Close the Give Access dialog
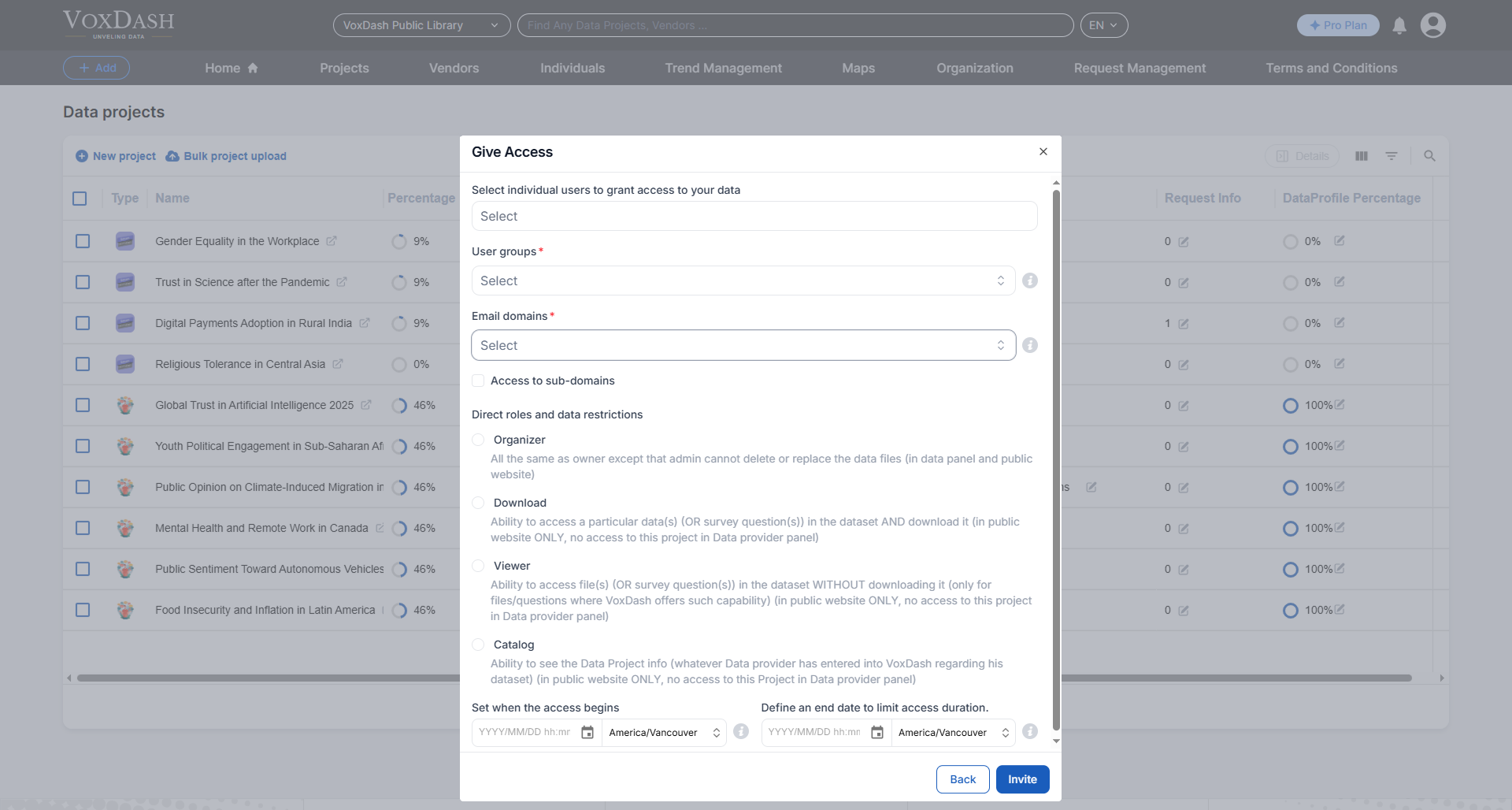This screenshot has width=1512, height=810. (x=1043, y=151)
